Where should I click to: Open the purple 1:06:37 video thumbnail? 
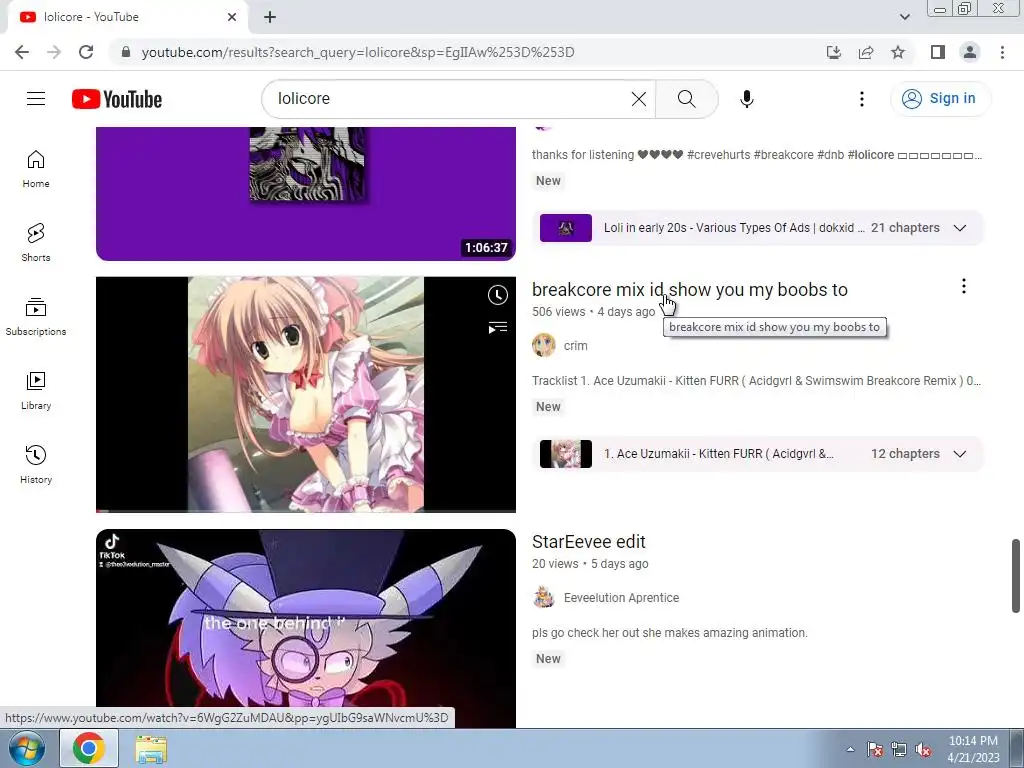tap(306, 193)
